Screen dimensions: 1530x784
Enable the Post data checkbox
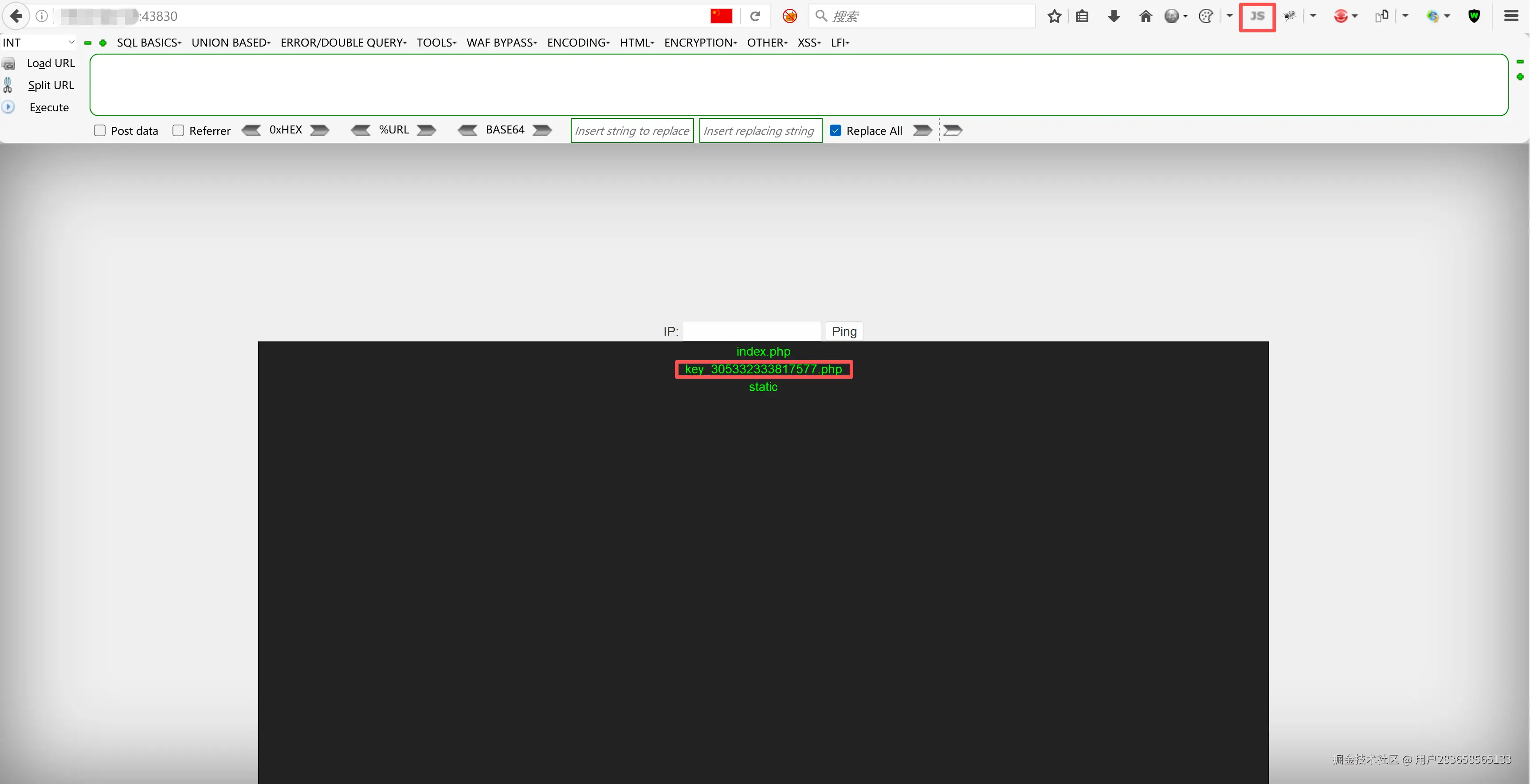point(100,130)
